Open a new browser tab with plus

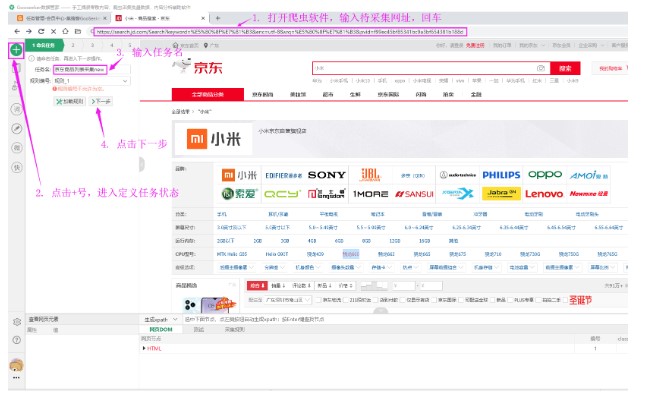pos(218,18)
